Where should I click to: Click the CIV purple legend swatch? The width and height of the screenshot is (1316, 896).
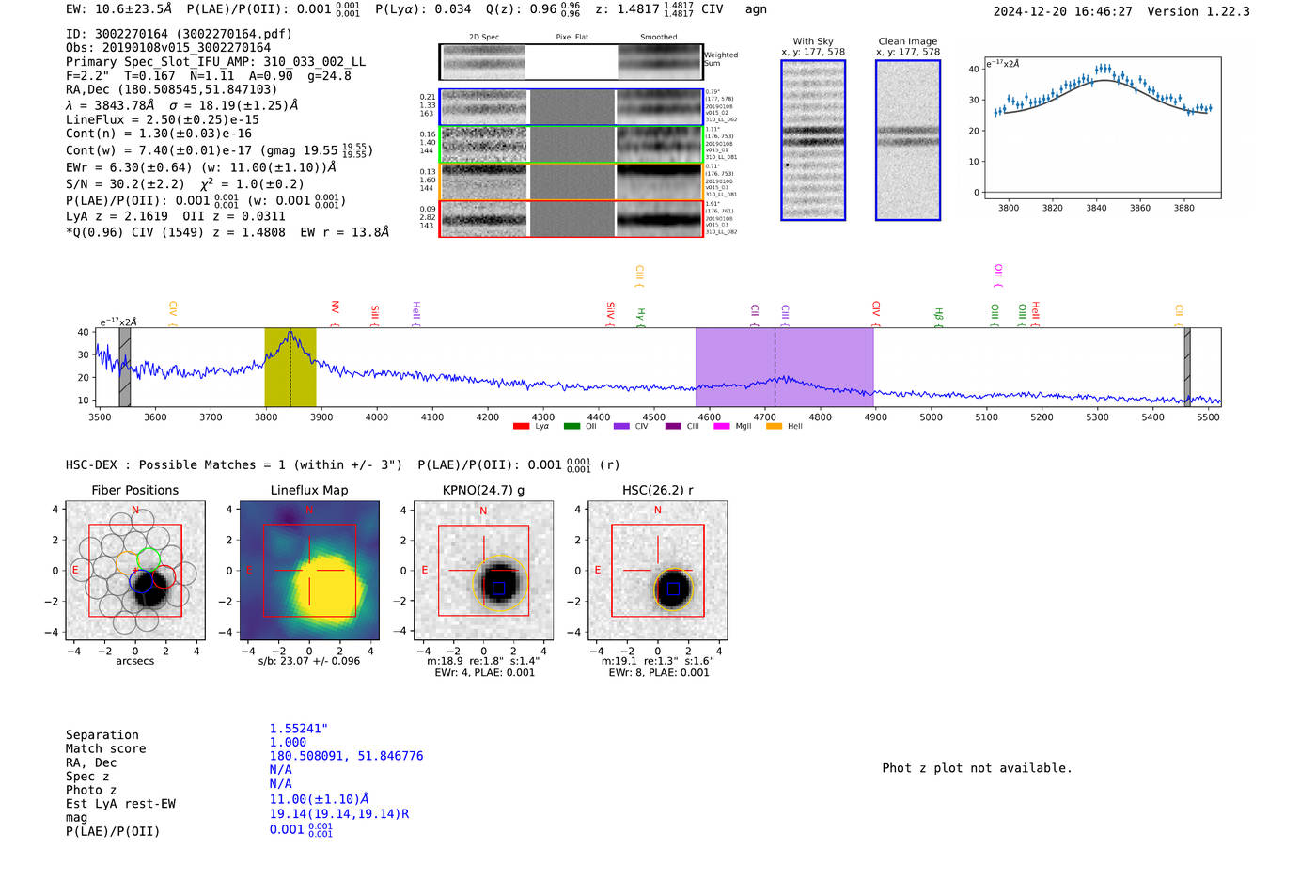point(621,426)
